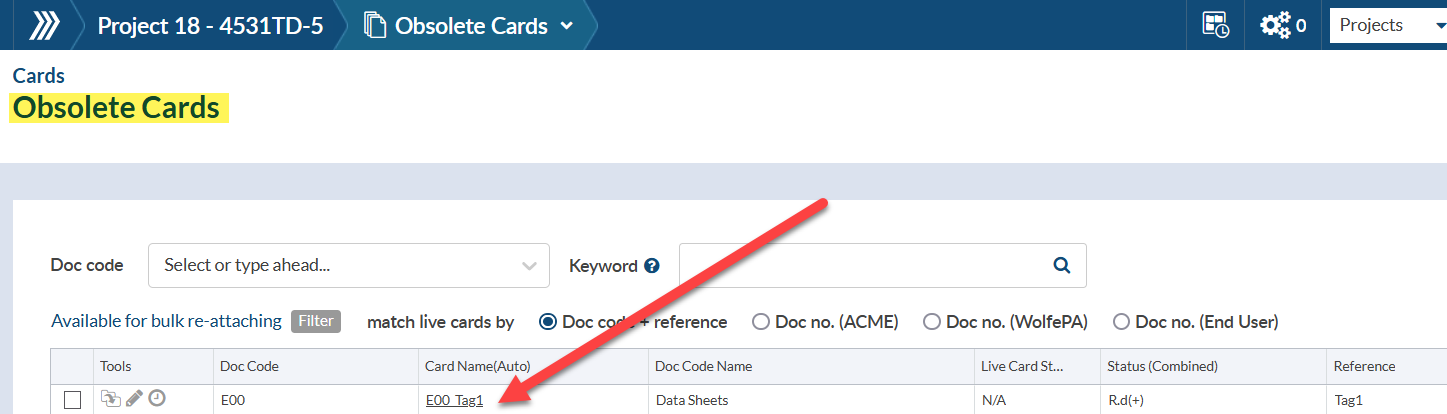Expand the Obsolete Cards breadcrumb dropdown
The width and height of the screenshot is (1447, 414).
click(567, 26)
